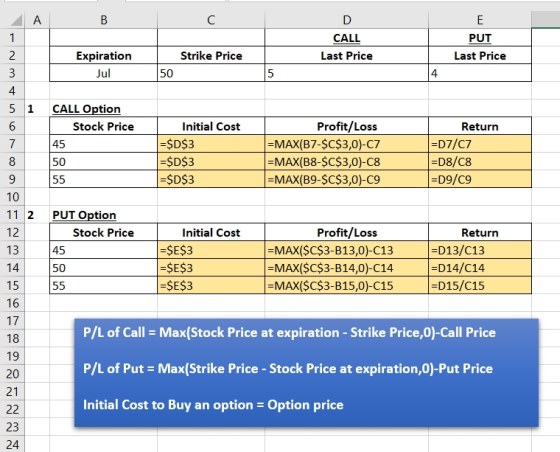560x452 pixels.
Task: Select formula =MAX(B7-$C$3,0)-C7
Action: tap(347, 144)
